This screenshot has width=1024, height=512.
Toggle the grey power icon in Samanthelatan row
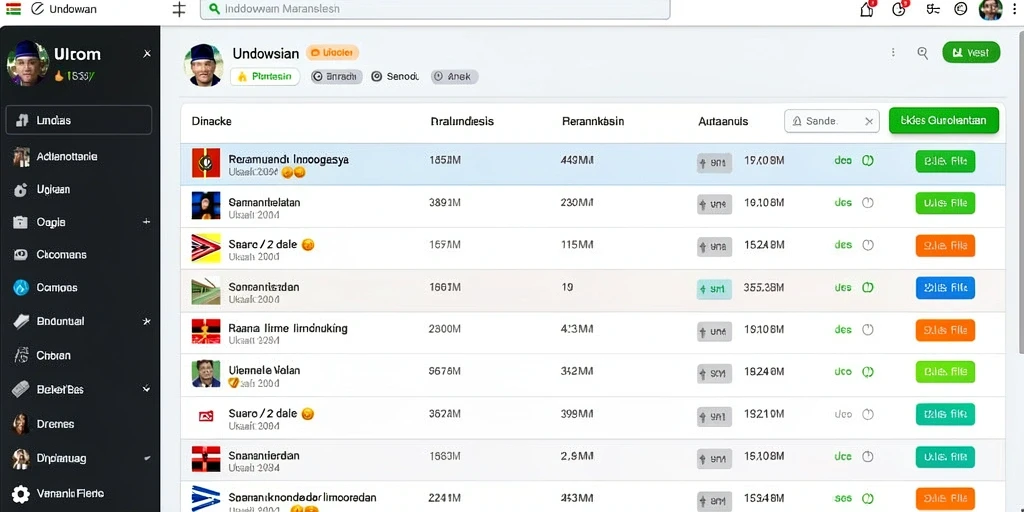point(868,202)
